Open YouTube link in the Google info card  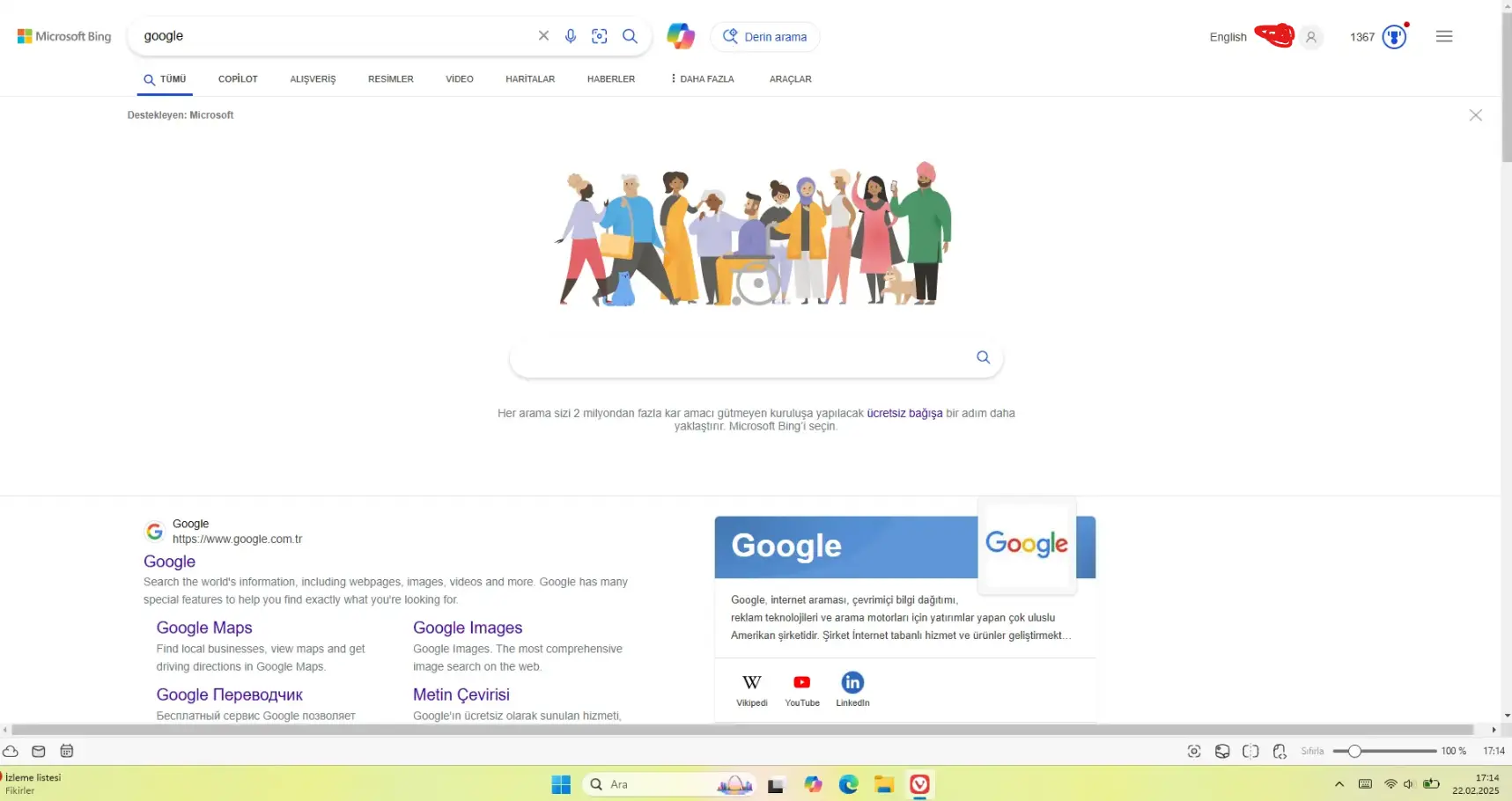pyautogui.click(x=802, y=690)
